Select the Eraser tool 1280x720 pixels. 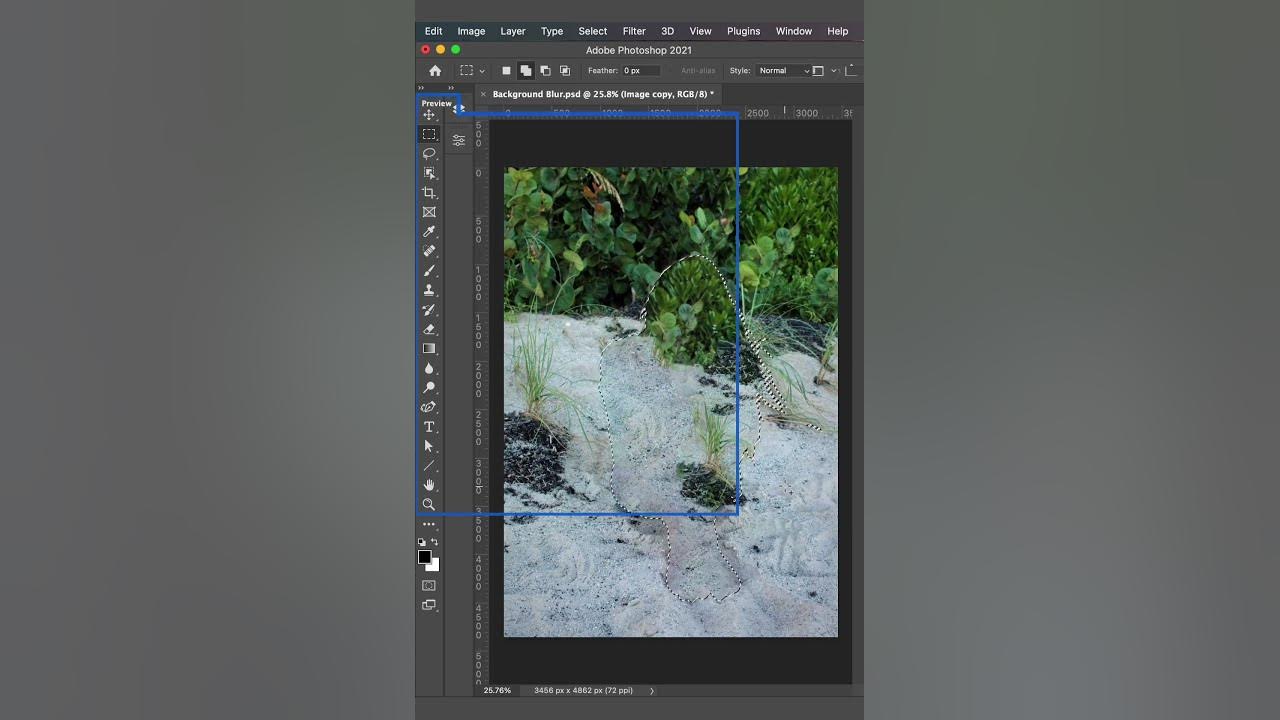[429, 329]
